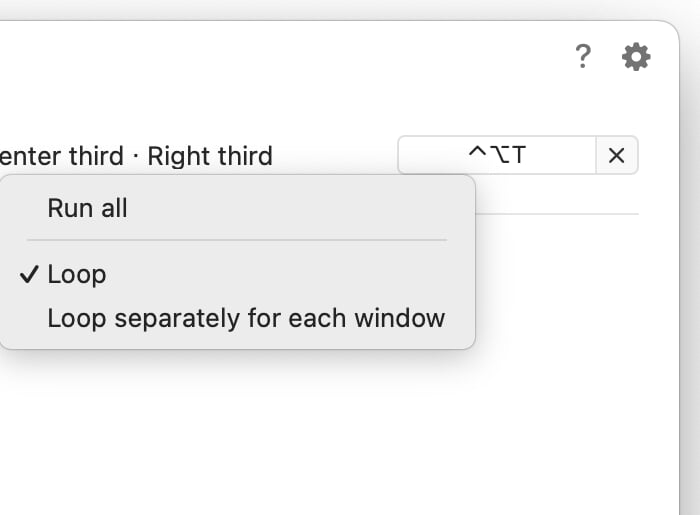This screenshot has height=515, width=700.
Task: Clear the shortcut with the X icon
Action: (x=617, y=156)
